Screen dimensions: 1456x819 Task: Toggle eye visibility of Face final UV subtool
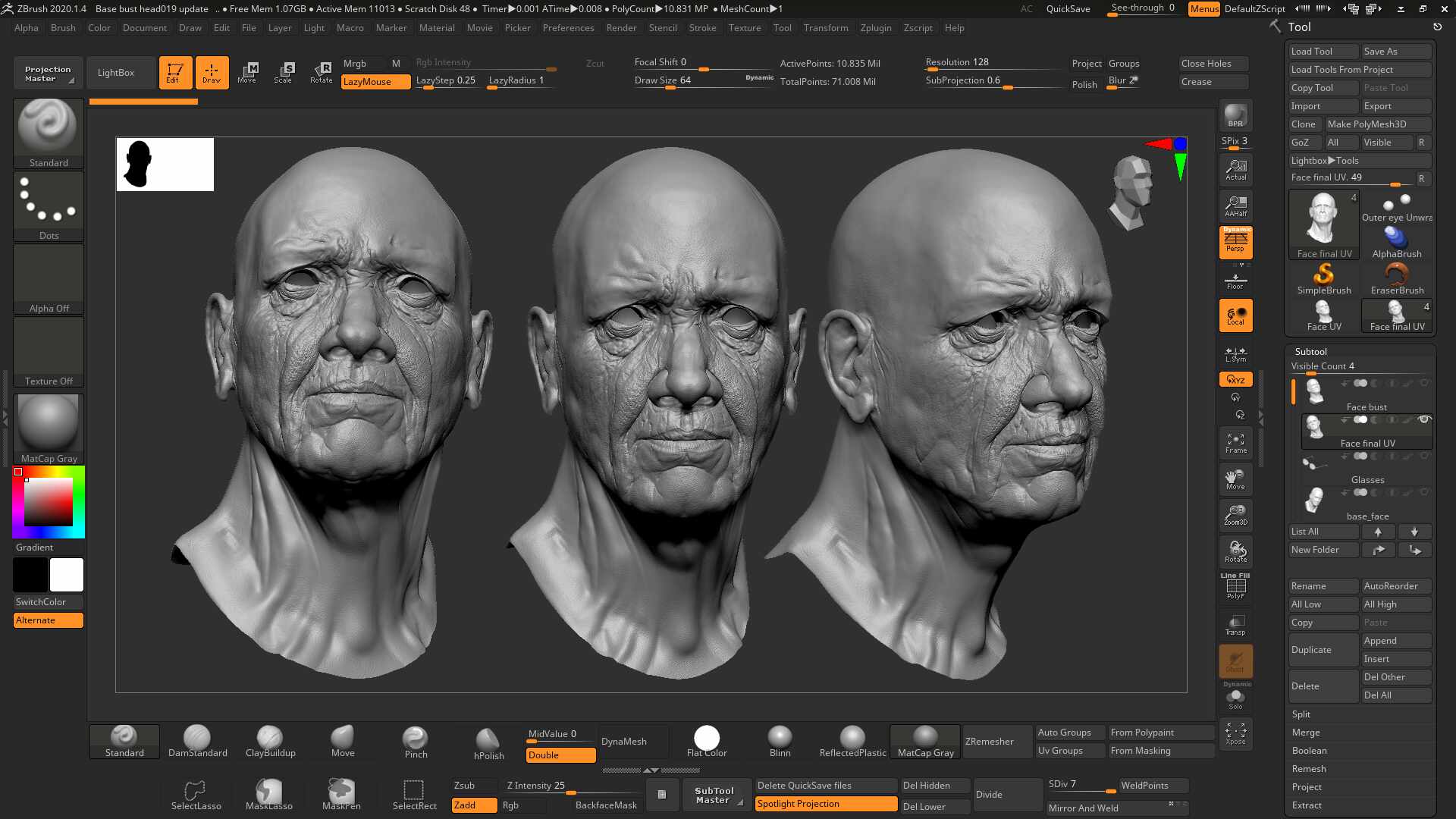[1424, 419]
